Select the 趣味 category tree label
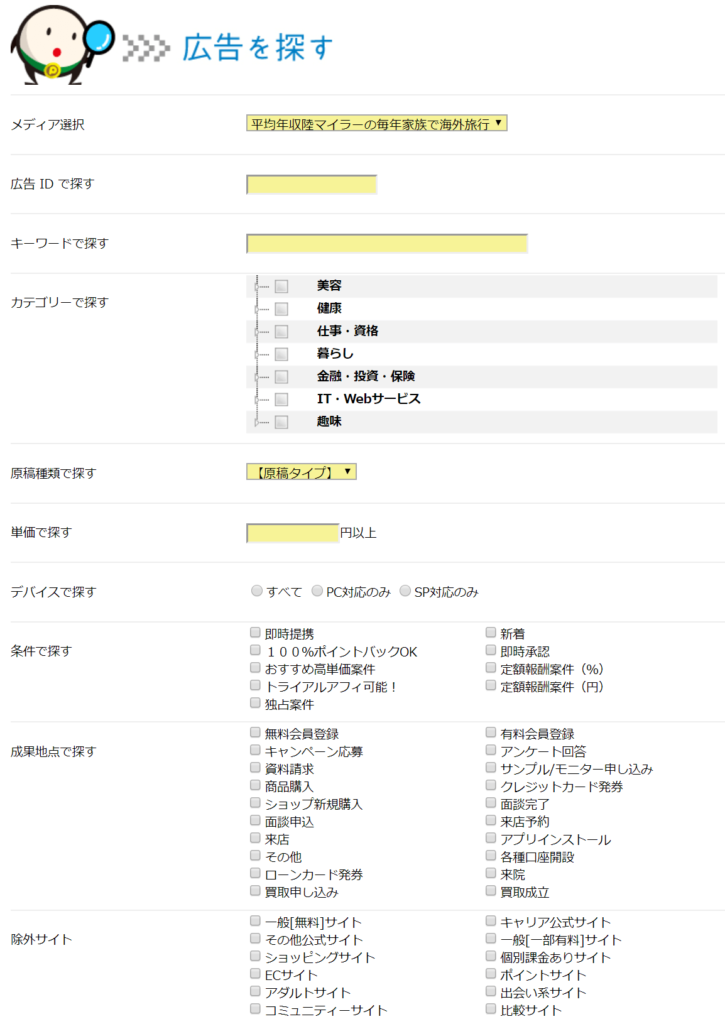This screenshot has width=725, height=1024. 329,422
